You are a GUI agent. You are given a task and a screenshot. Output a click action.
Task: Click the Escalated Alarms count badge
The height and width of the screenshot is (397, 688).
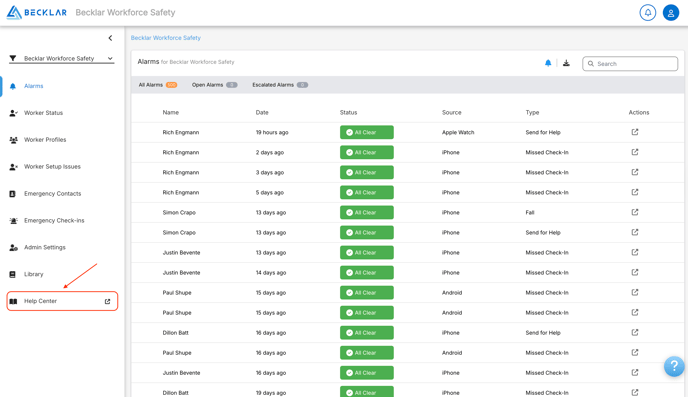(302, 85)
